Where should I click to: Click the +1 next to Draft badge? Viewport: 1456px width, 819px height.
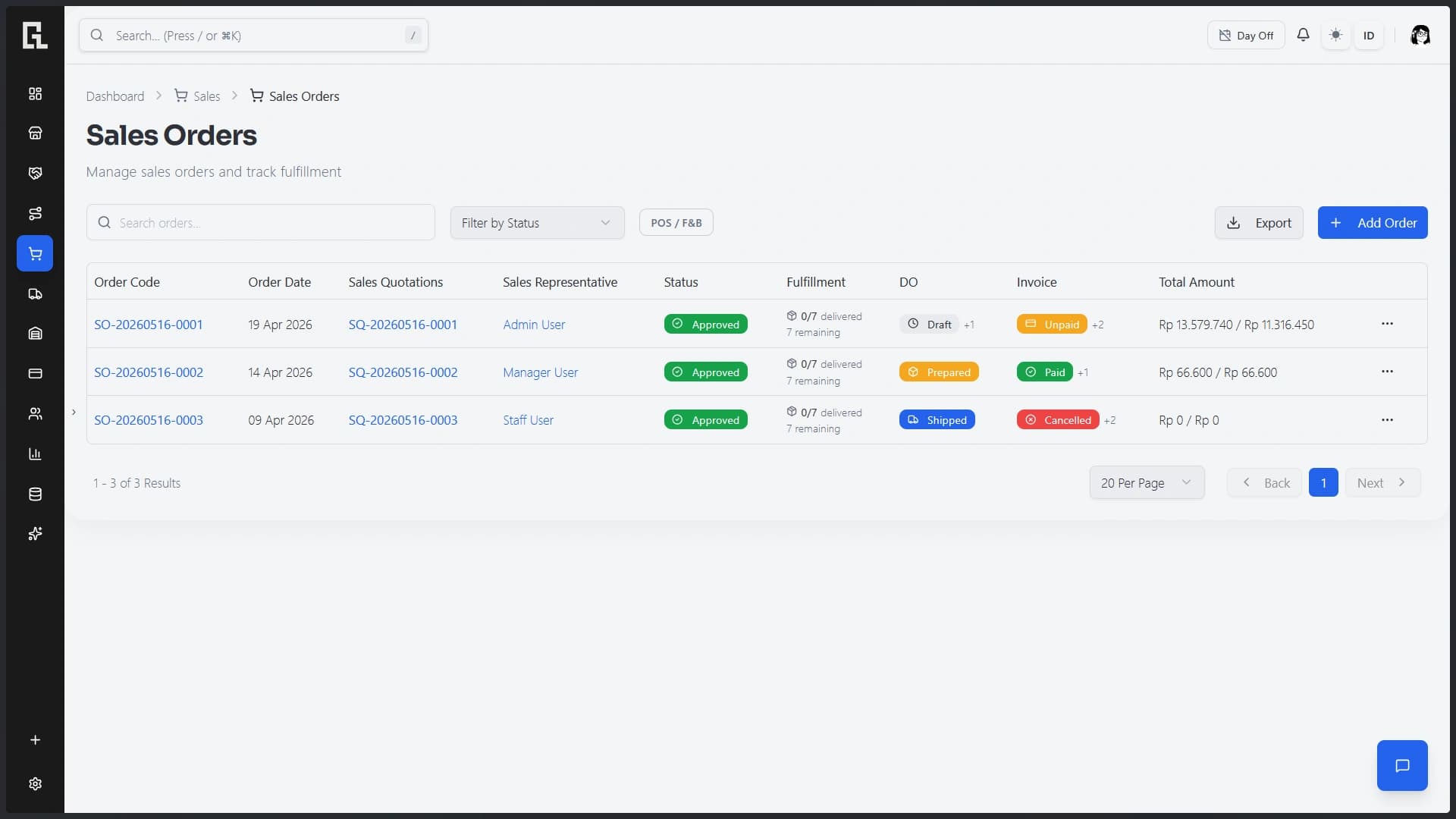pyautogui.click(x=969, y=325)
